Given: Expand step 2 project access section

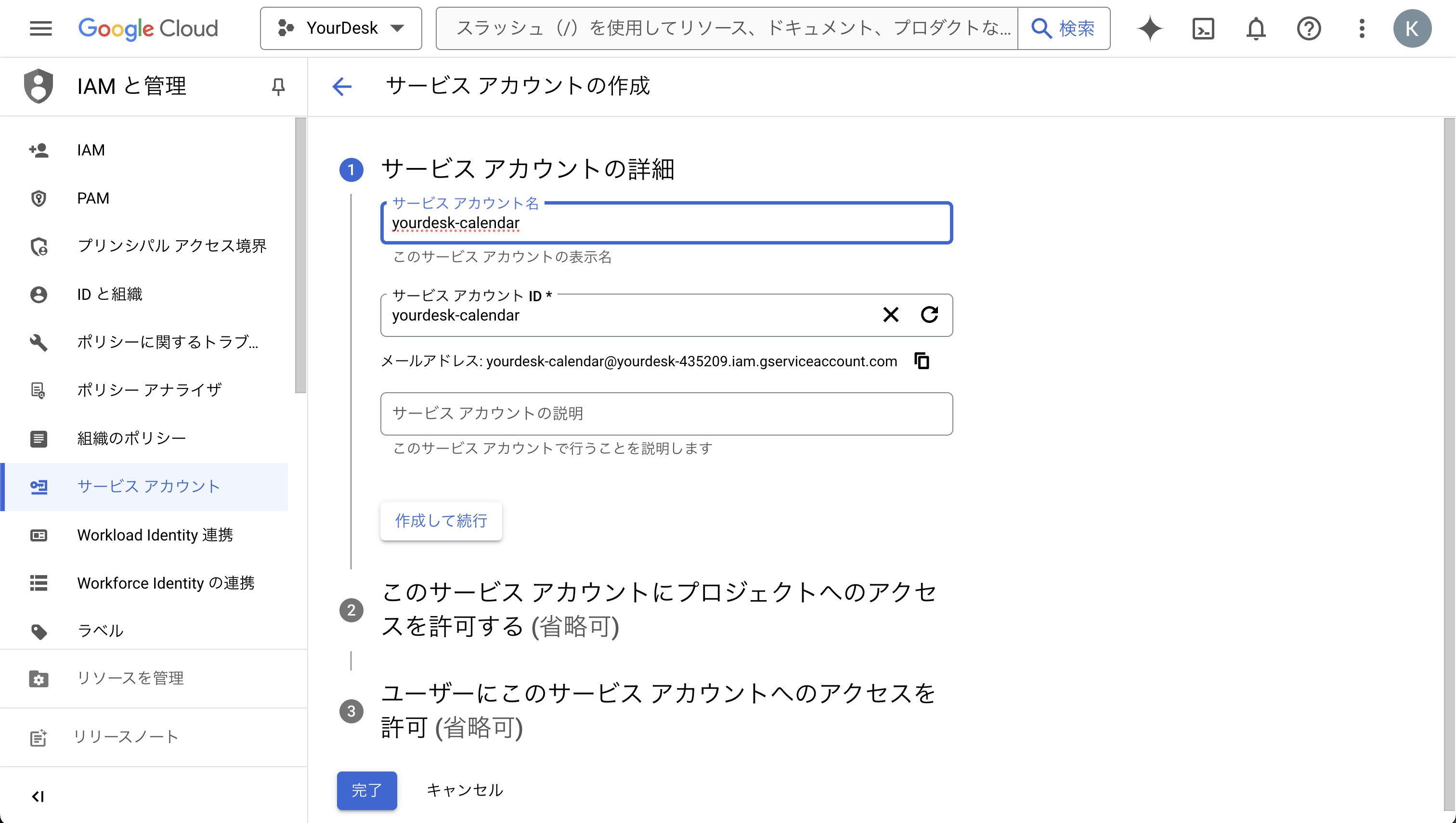Looking at the screenshot, I should point(659,610).
